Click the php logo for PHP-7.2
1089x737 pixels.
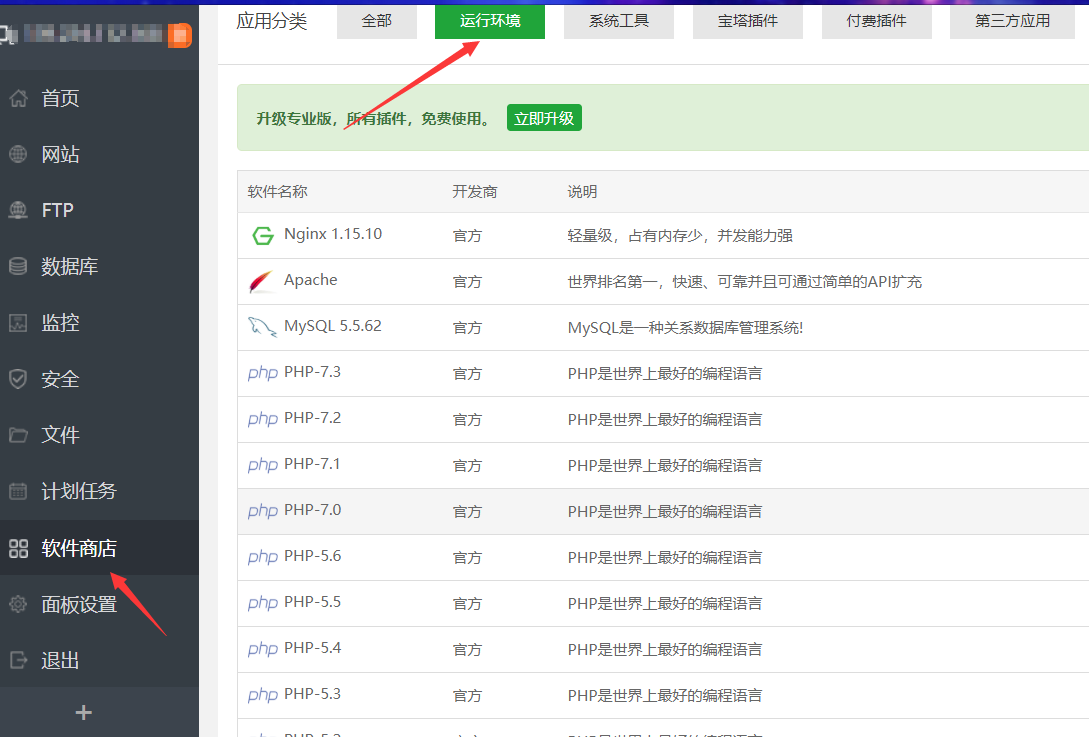click(x=263, y=419)
